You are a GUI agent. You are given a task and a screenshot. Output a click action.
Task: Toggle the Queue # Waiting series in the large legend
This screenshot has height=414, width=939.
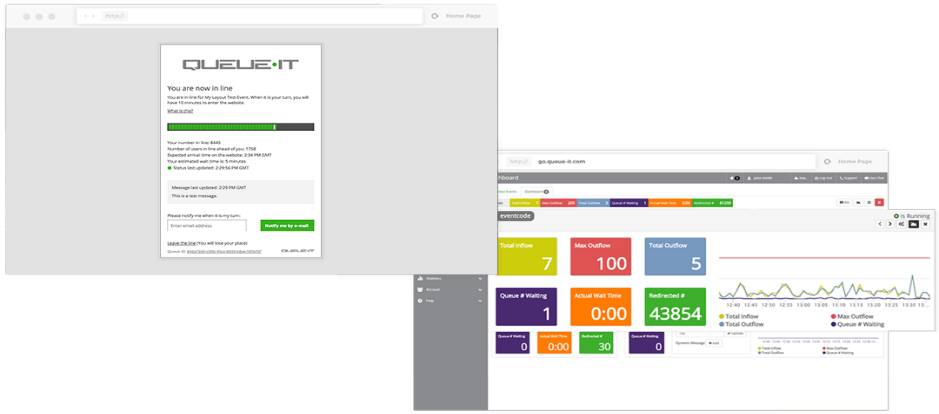pyautogui.click(x=858, y=324)
